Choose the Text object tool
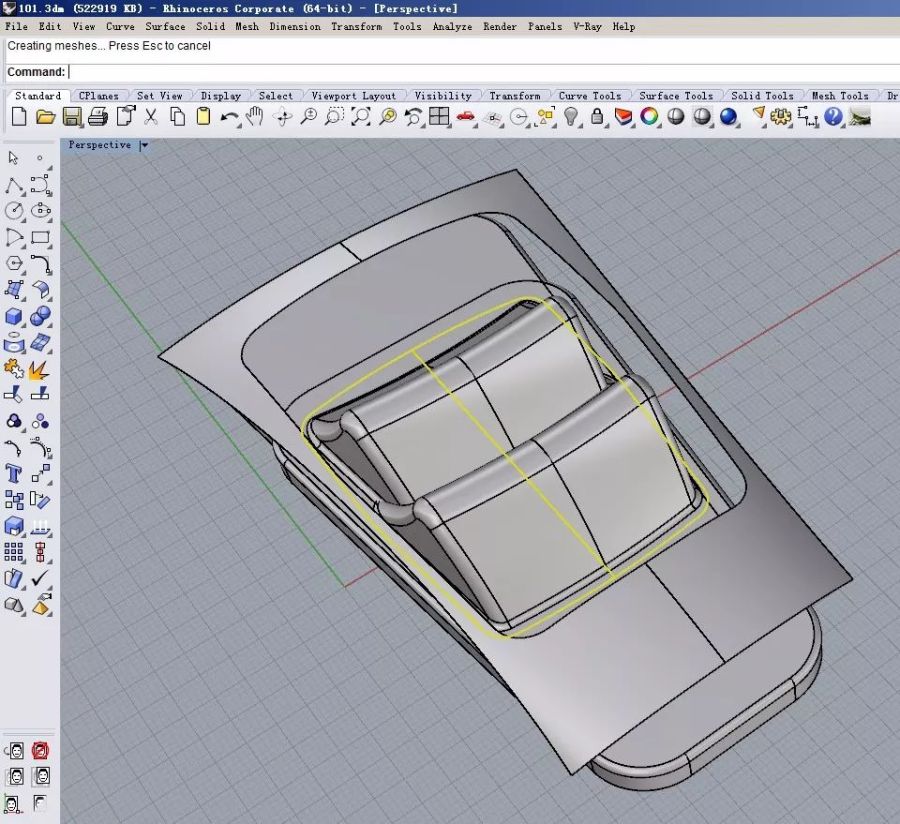The image size is (900, 824). [14, 473]
